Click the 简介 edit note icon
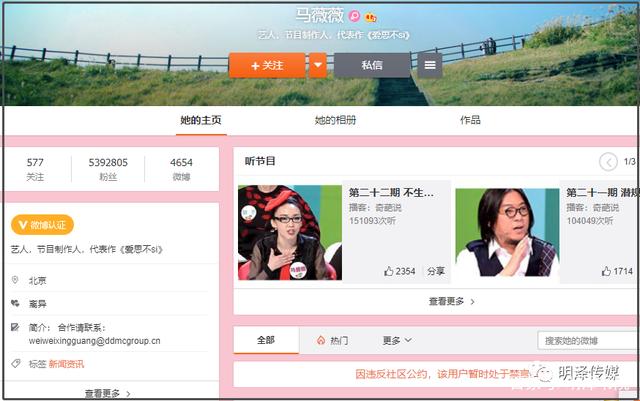This screenshot has width=640, height=401. pyautogui.click(x=15, y=327)
